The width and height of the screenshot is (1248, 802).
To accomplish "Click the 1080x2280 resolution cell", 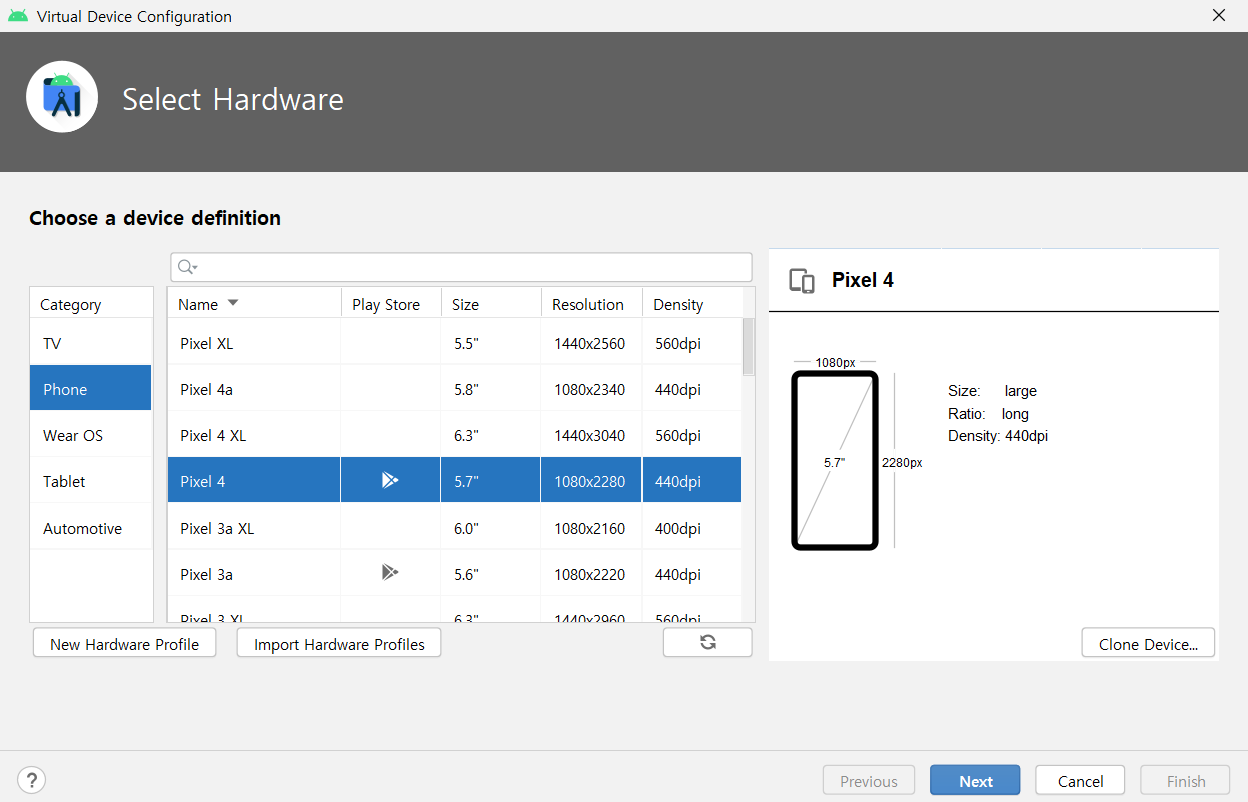I will coord(589,481).
